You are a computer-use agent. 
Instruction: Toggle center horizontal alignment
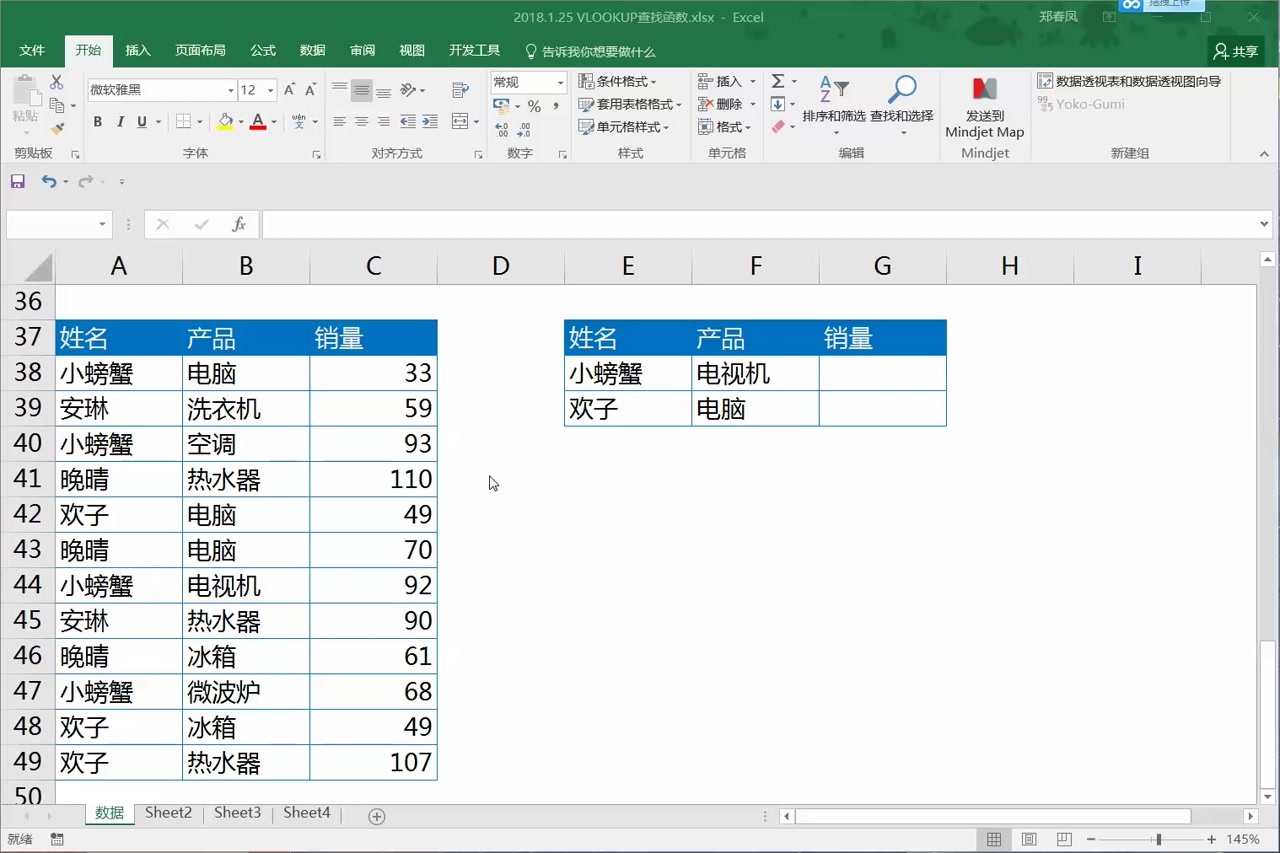pos(362,122)
